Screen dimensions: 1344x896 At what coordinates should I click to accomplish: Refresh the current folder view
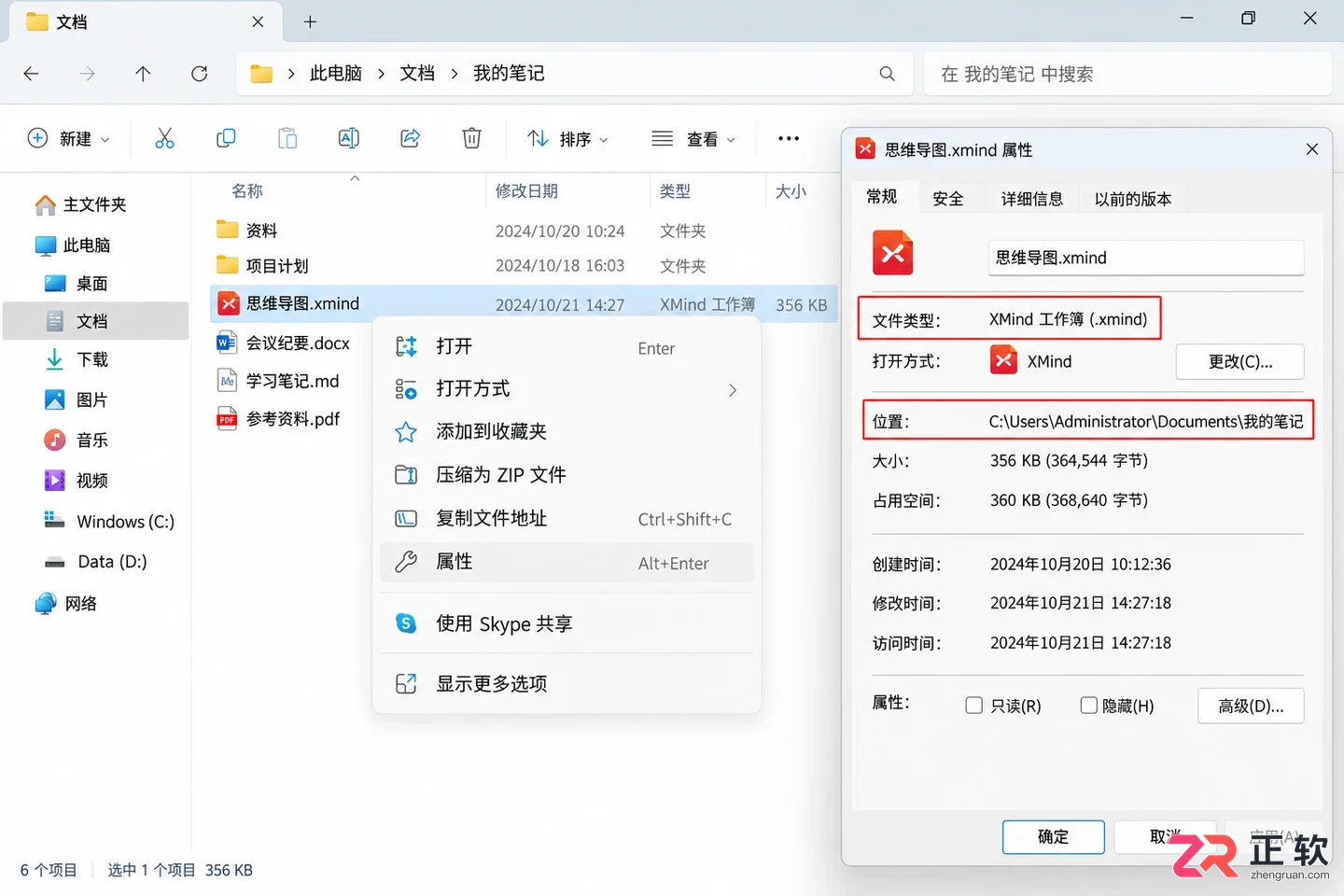point(199,74)
